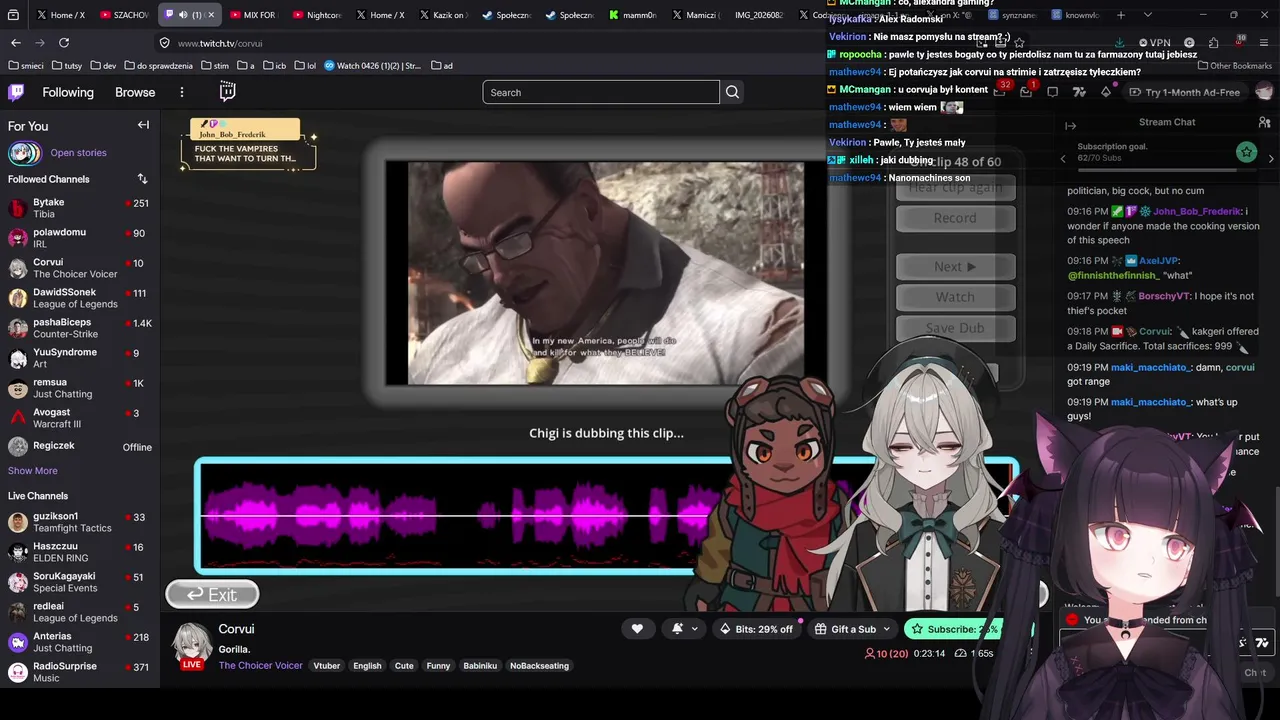The image size is (1280, 720).
Task: Click the browser address bar URL
Action: coord(220,43)
